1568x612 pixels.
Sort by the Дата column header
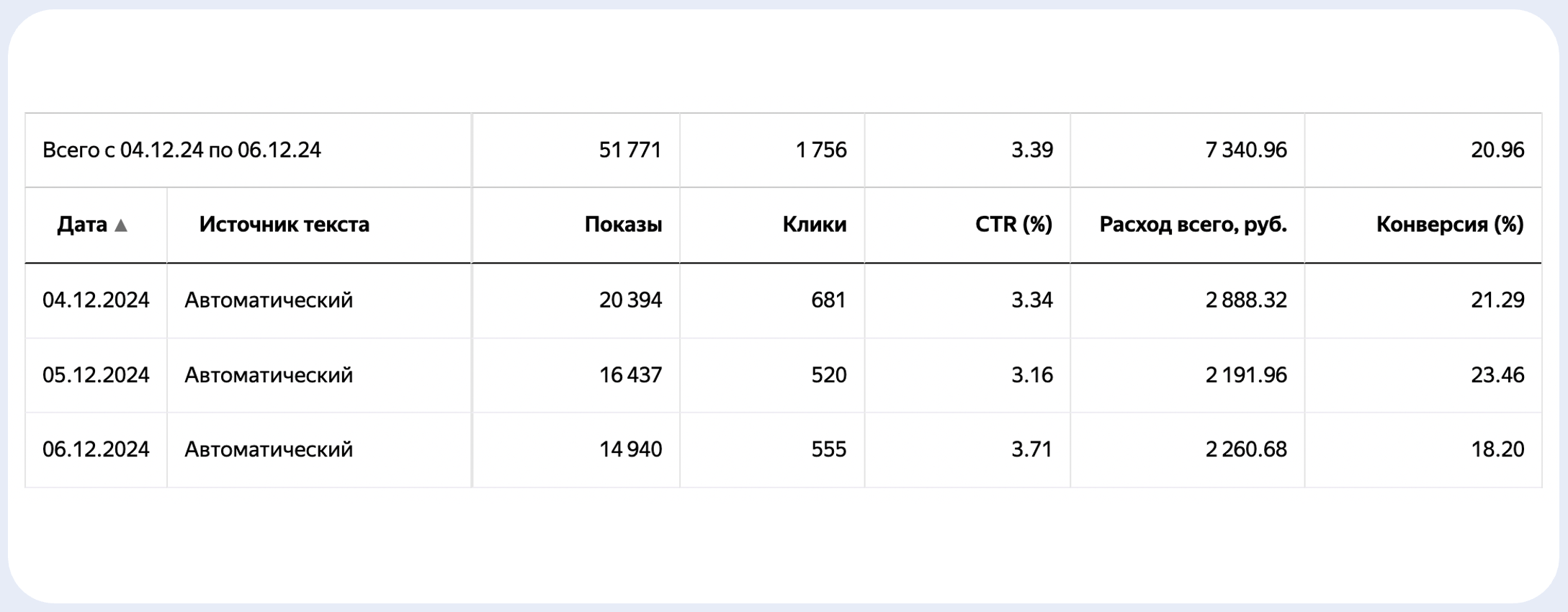(x=82, y=225)
